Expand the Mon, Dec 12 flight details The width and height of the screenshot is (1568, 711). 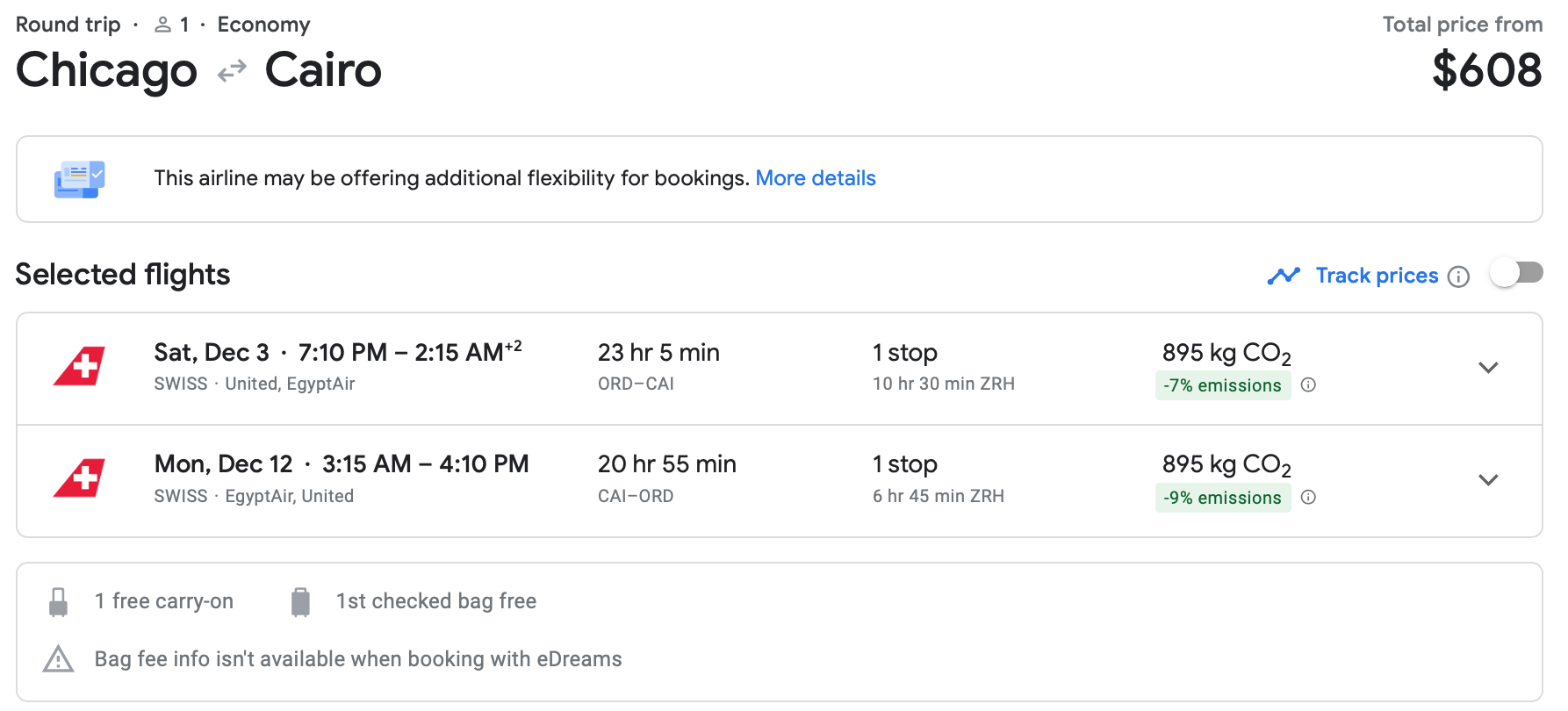tap(1487, 480)
